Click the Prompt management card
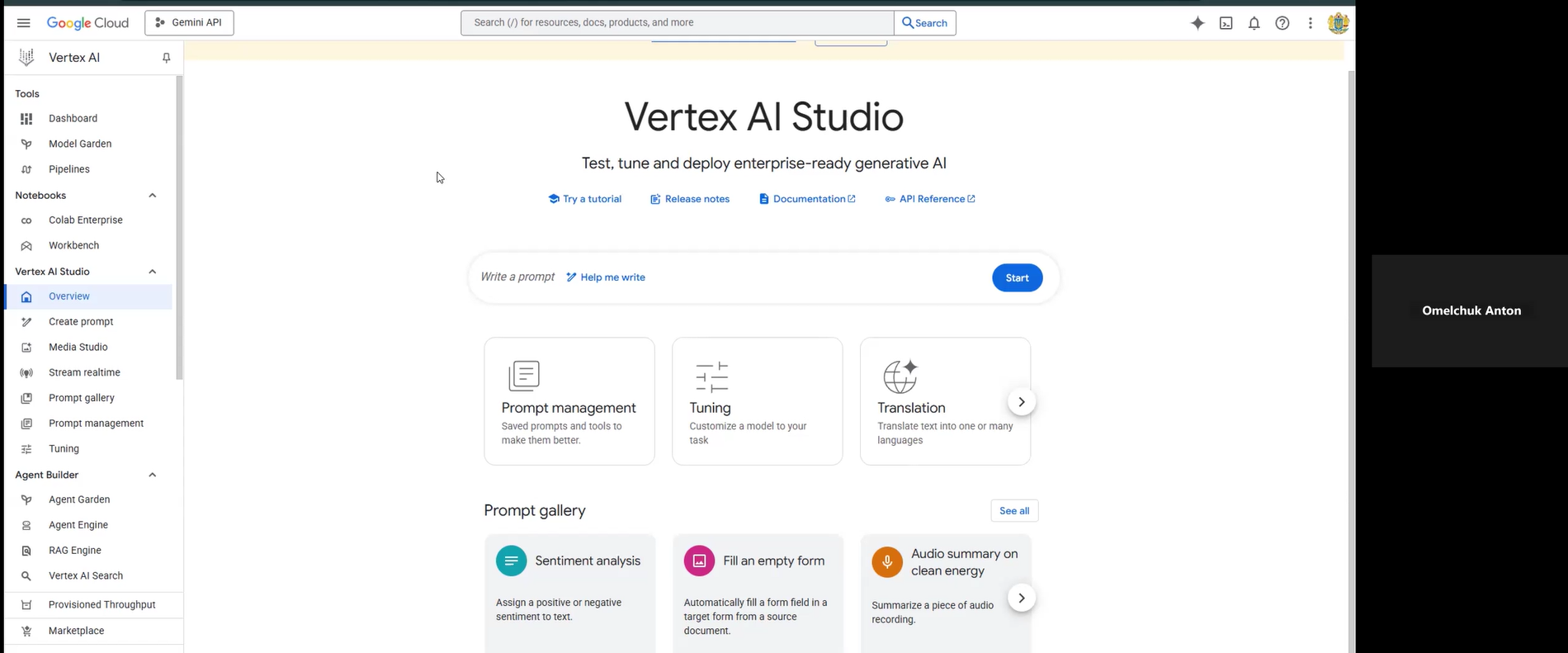 pyautogui.click(x=569, y=401)
